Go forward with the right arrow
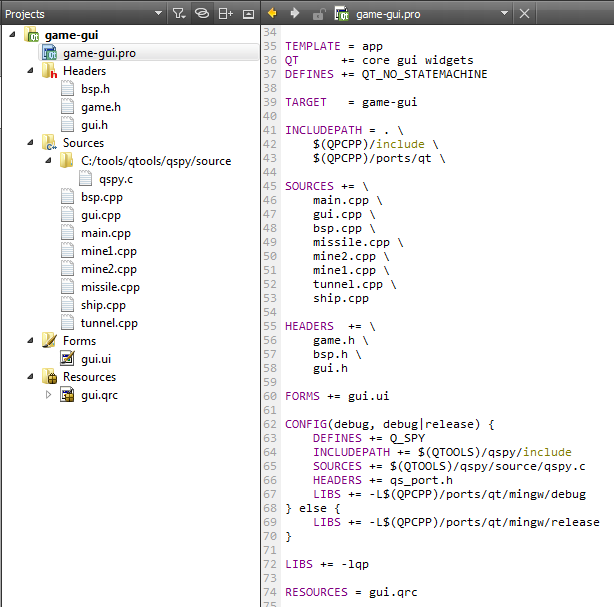Viewport: 614px width, 607px height. pyautogui.click(x=294, y=14)
